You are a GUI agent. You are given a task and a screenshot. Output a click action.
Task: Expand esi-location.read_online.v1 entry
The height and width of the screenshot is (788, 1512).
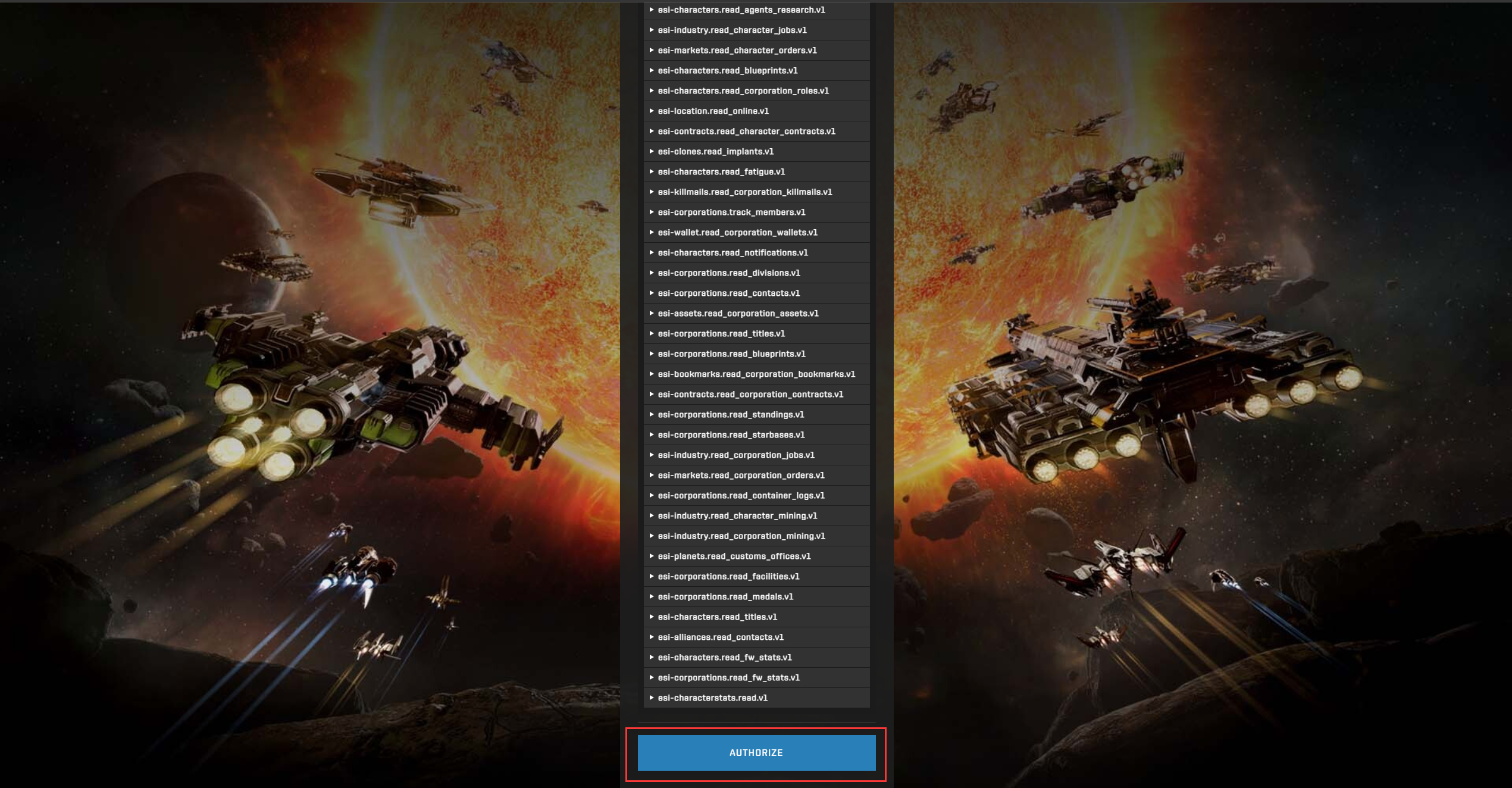coord(713,111)
